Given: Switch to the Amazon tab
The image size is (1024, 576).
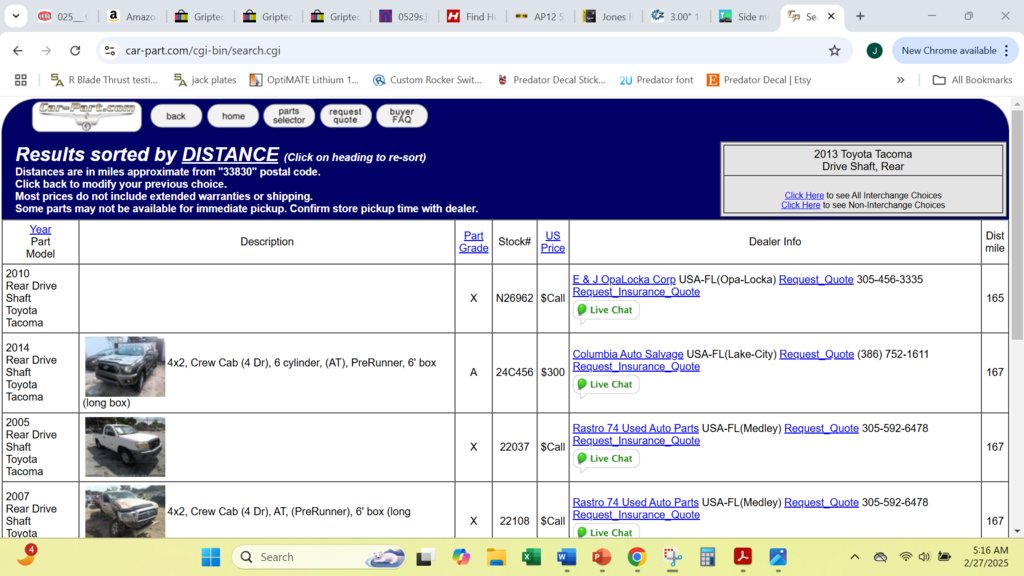Looking at the screenshot, I should coord(132,16).
